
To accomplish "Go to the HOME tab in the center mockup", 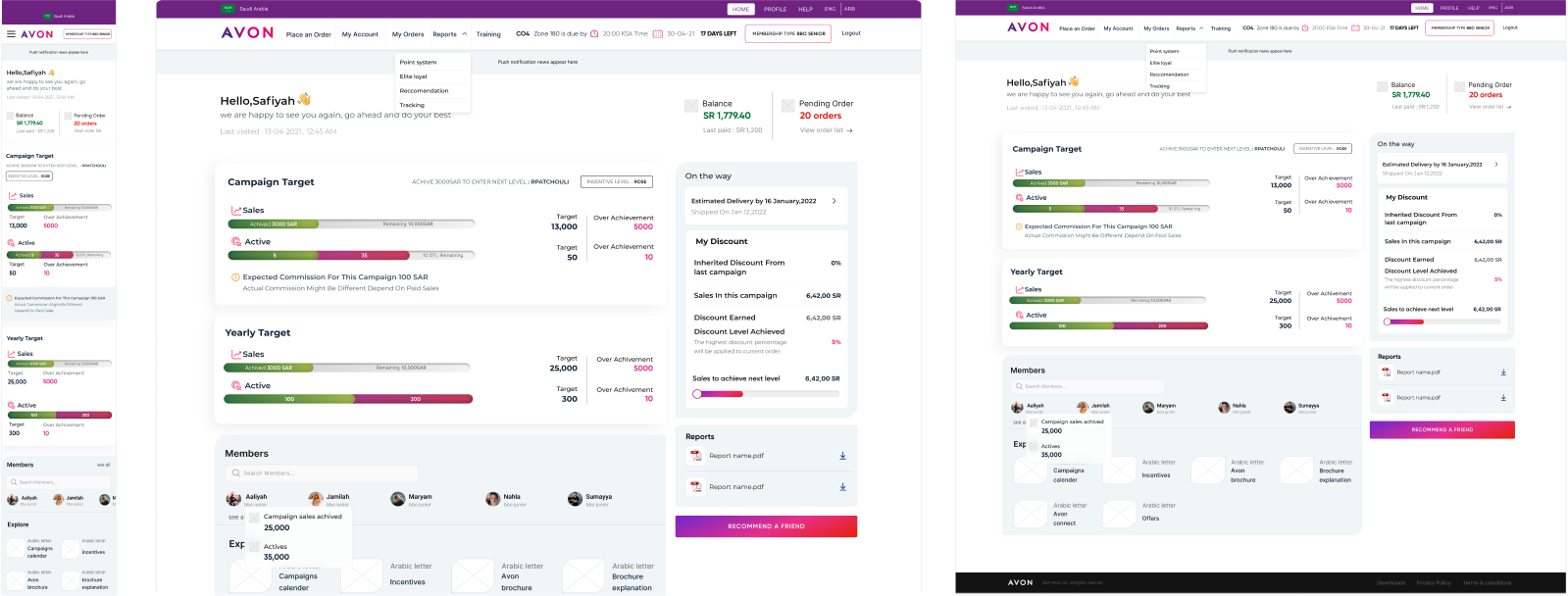I will (740, 9).
